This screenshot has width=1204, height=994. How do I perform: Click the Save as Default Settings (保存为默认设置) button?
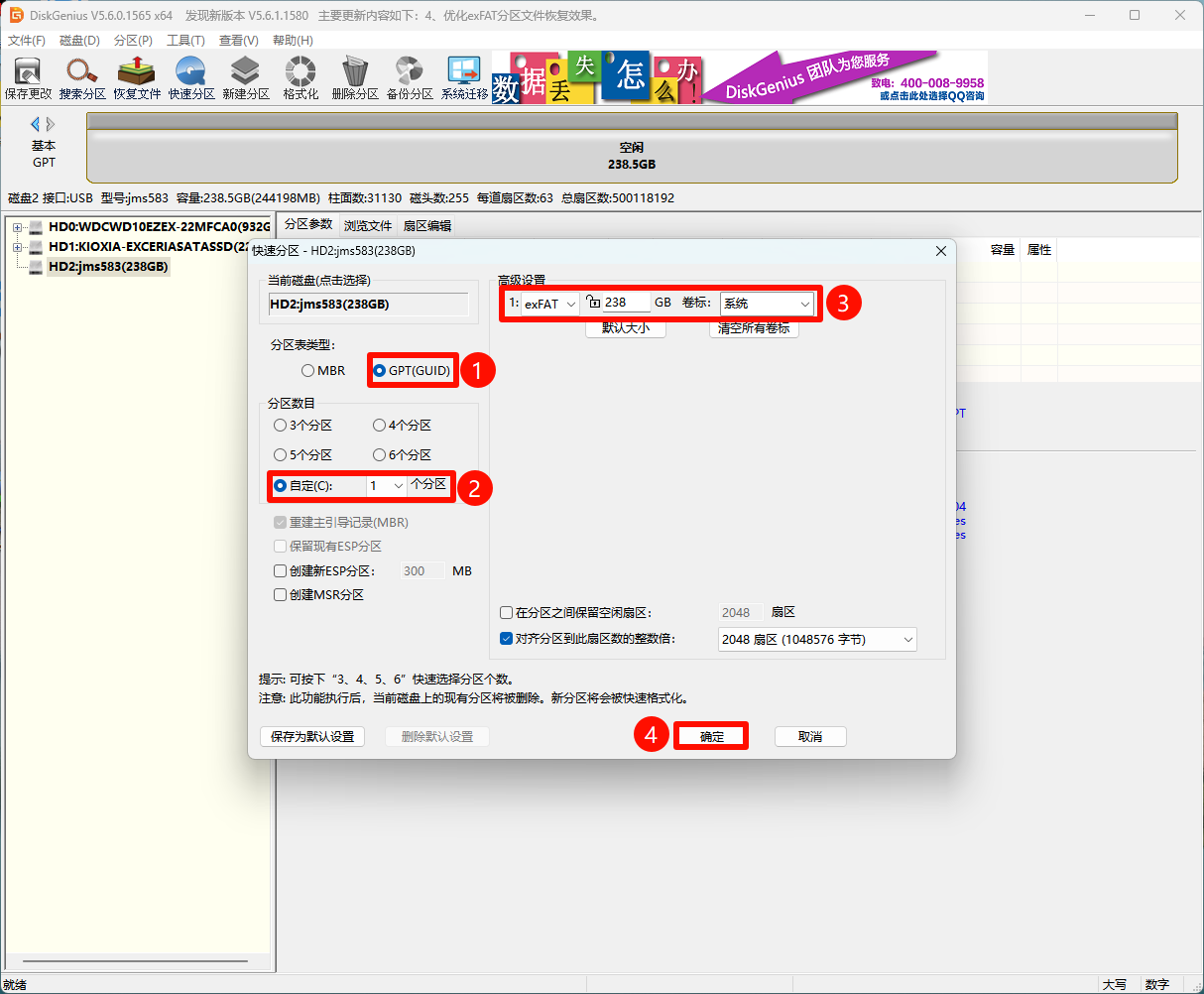coord(312,737)
